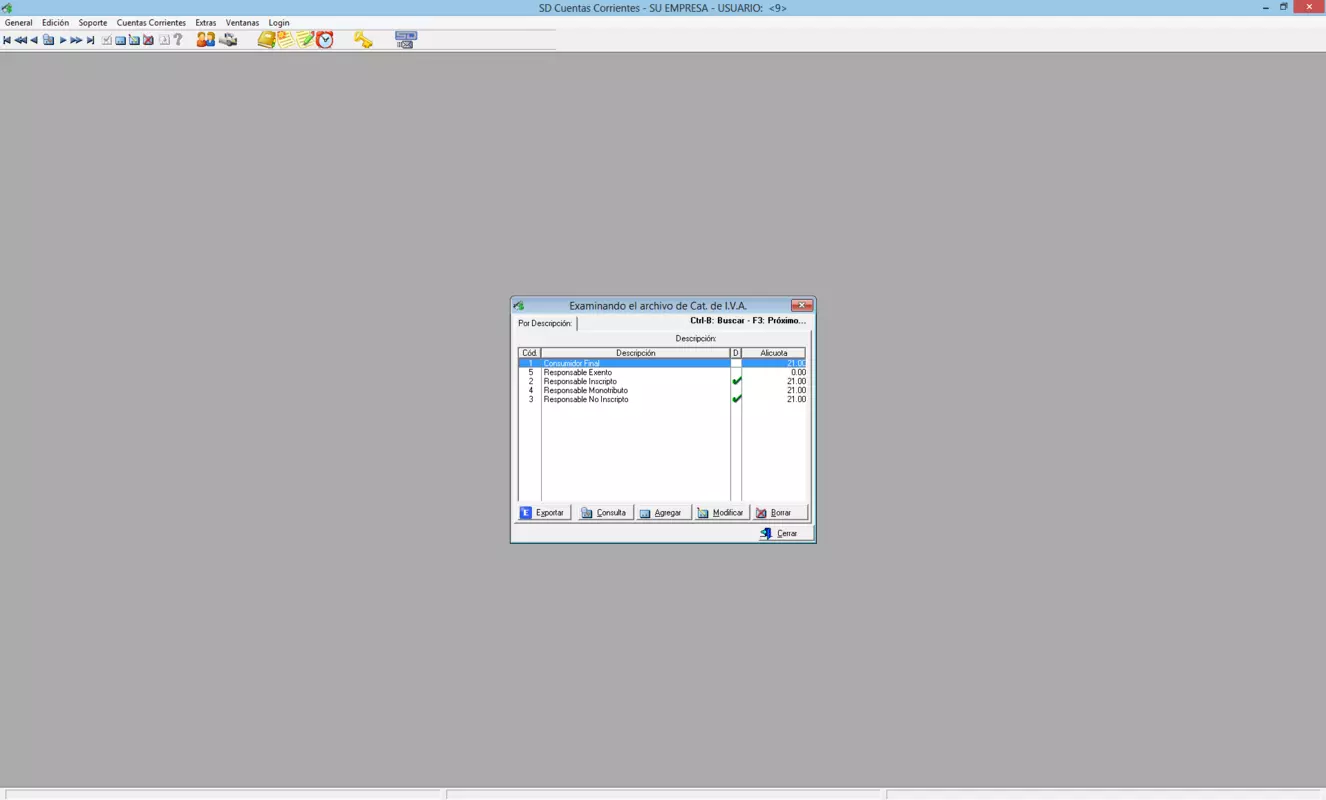This screenshot has width=1326, height=800.
Task: Click the Borrar button
Action: (x=779, y=513)
